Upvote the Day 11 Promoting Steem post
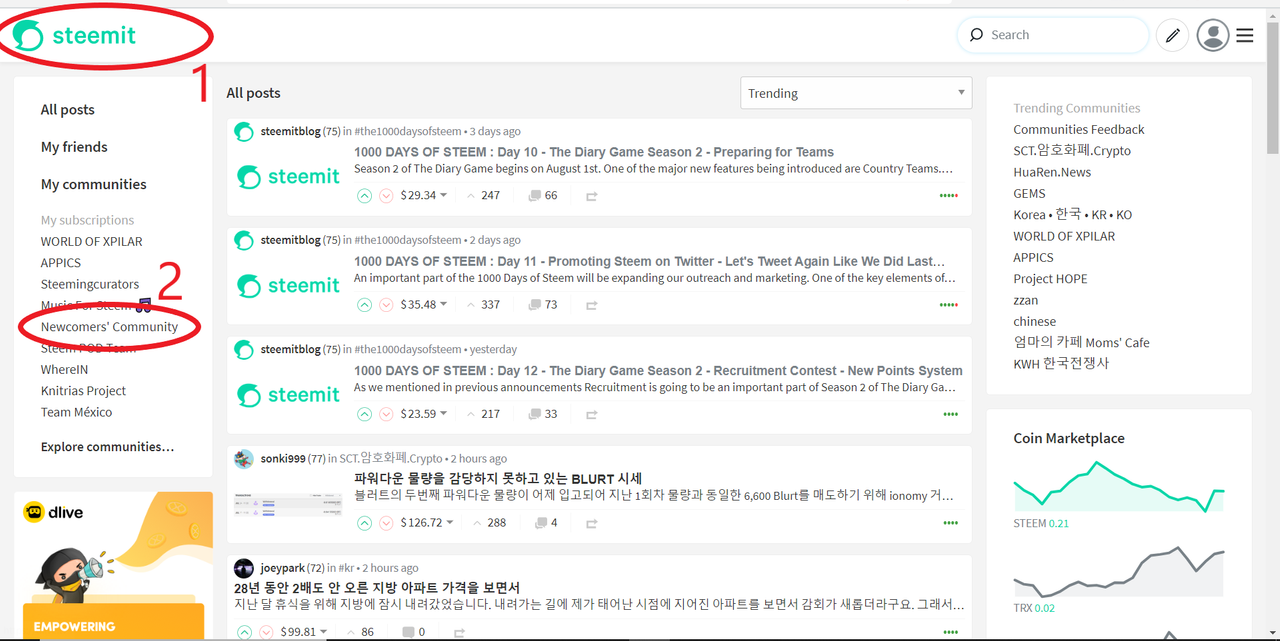This screenshot has width=1280, height=641. click(x=364, y=305)
